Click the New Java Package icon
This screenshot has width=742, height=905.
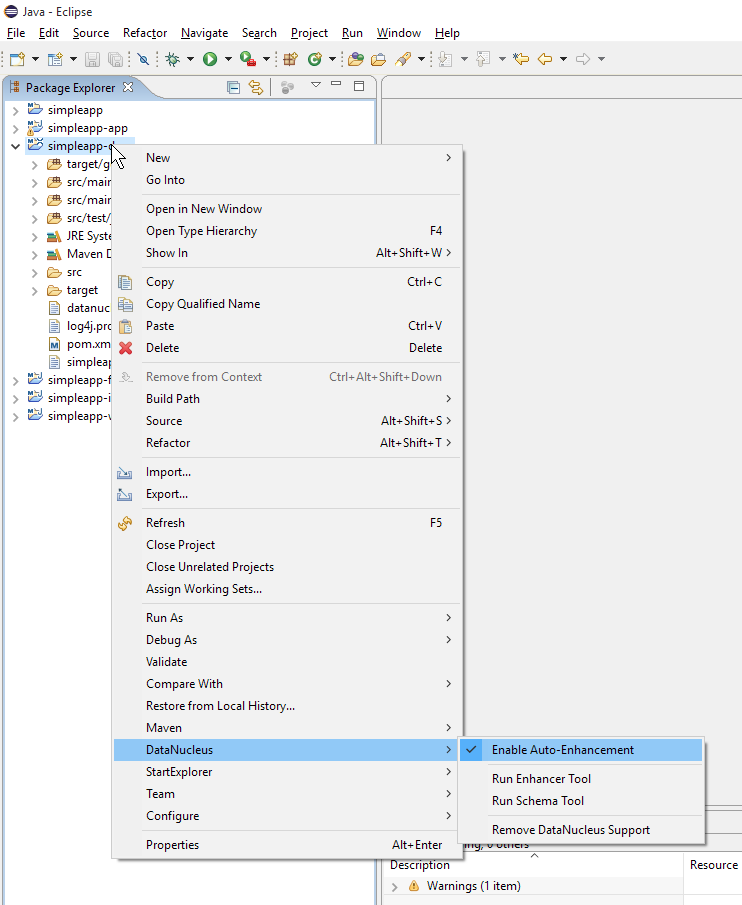point(290,59)
